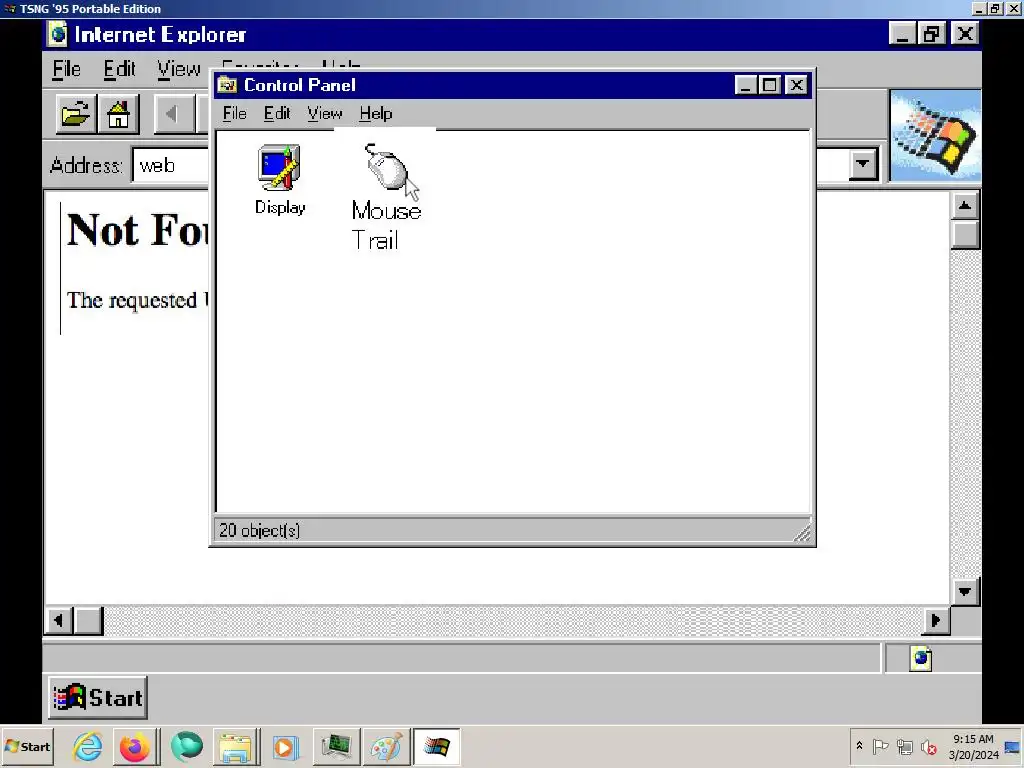This screenshot has width=1024, height=768.
Task: Click the Internet Explorer title bar icon
Action: click(58, 34)
